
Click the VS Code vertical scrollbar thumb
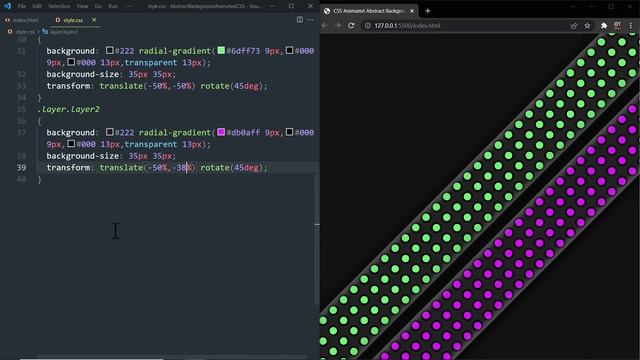coord(317,240)
